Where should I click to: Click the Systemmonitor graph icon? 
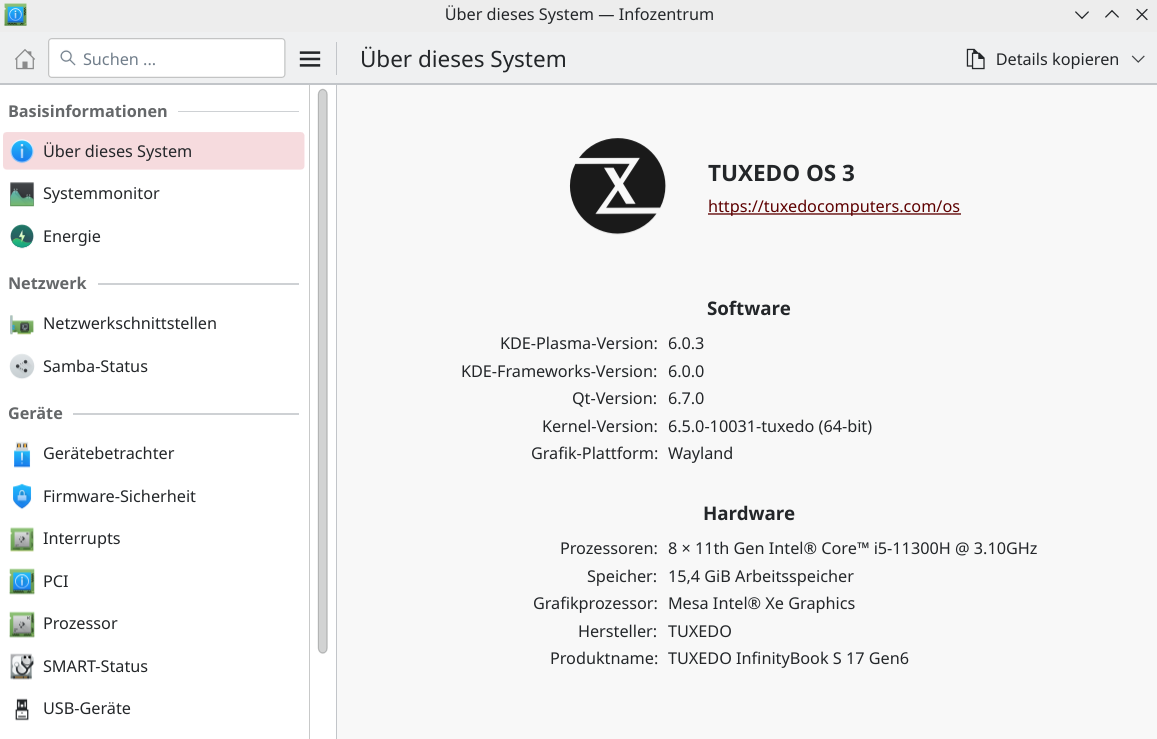22,194
